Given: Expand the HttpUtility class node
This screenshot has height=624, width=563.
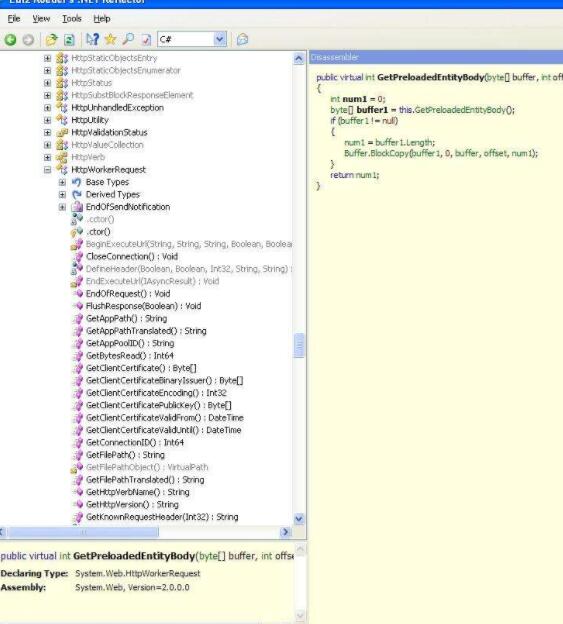Looking at the screenshot, I should 47,120.
